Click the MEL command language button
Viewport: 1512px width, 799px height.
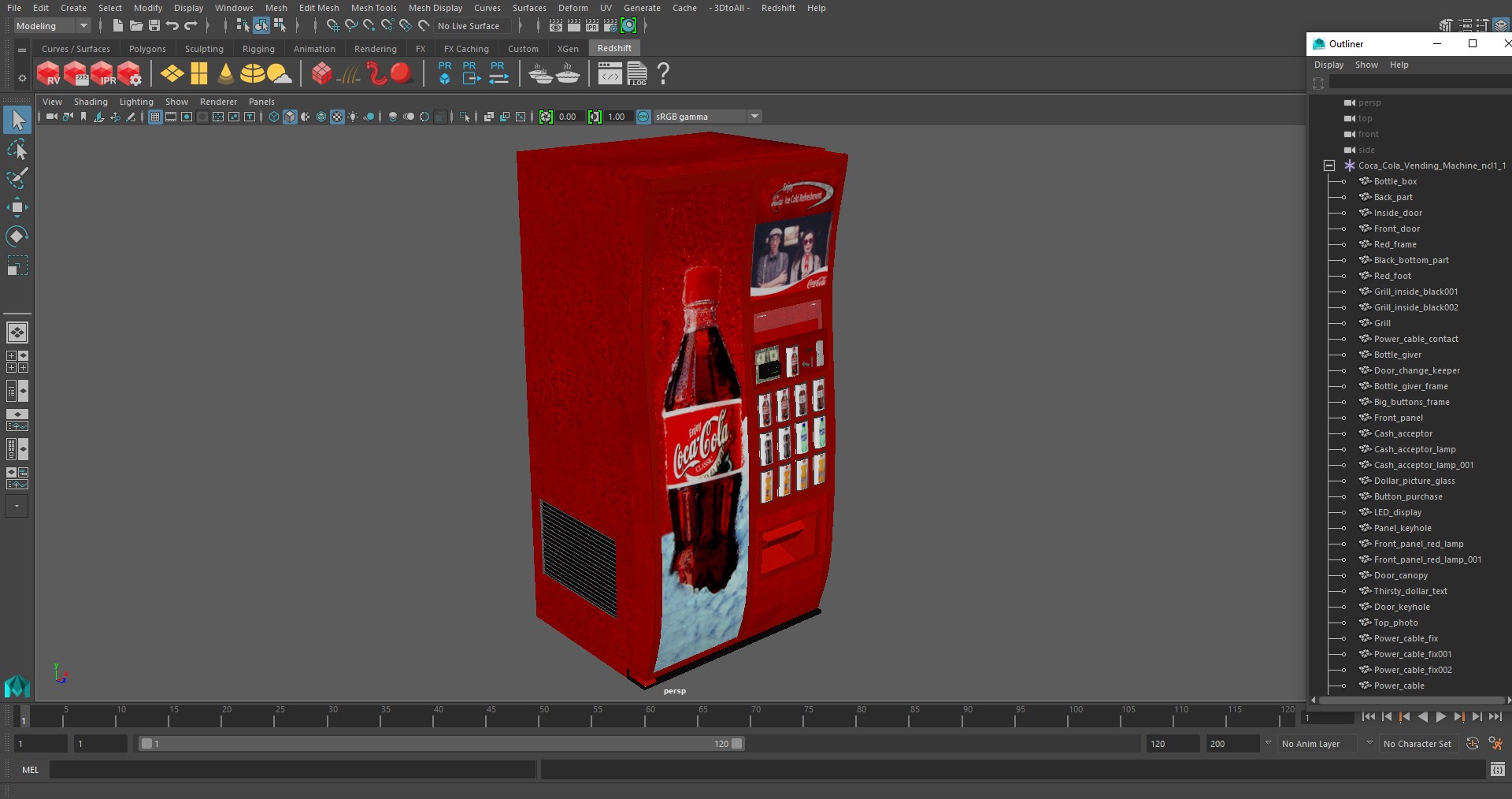(30, 770)
